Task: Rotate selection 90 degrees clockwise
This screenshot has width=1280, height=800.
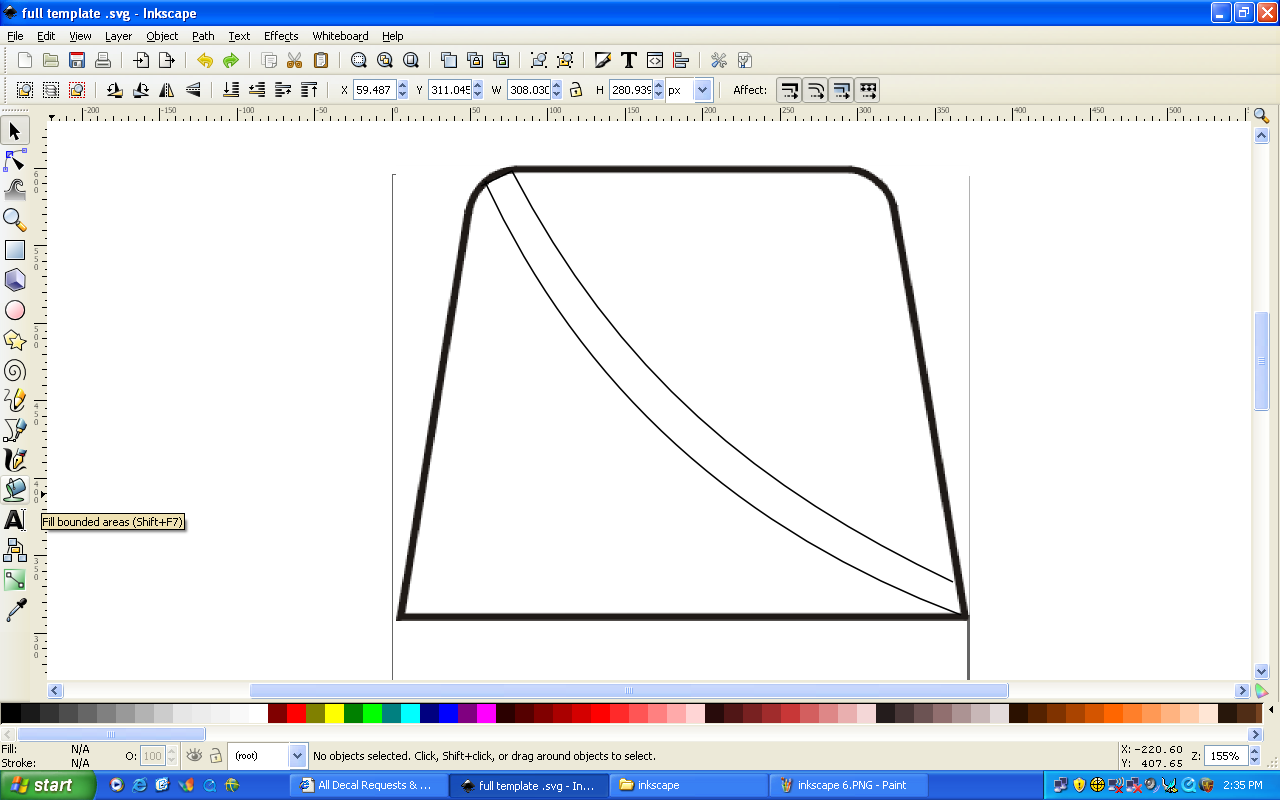Action: [x=141, y=89]
